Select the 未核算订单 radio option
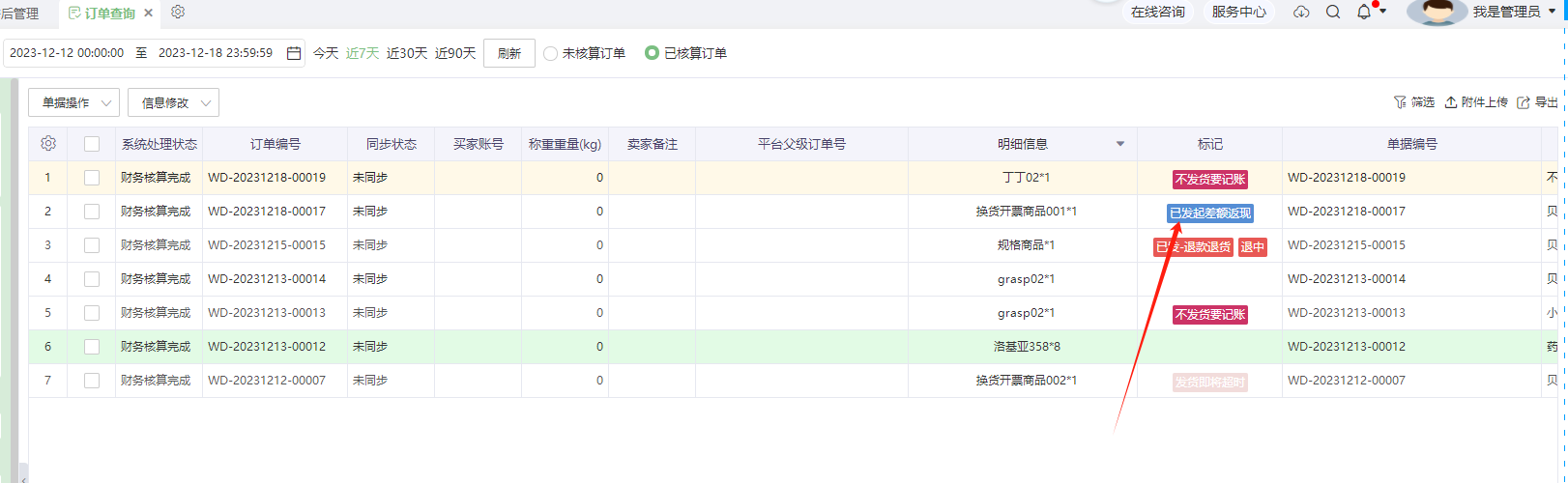1568x483 pixels. [x=551, y=53]
